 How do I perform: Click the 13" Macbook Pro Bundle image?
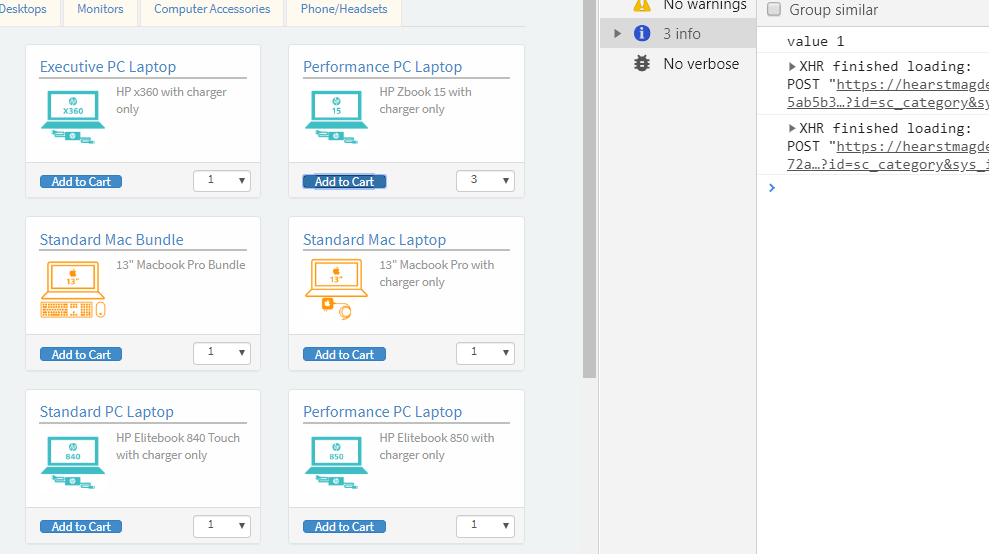(73, 290)
